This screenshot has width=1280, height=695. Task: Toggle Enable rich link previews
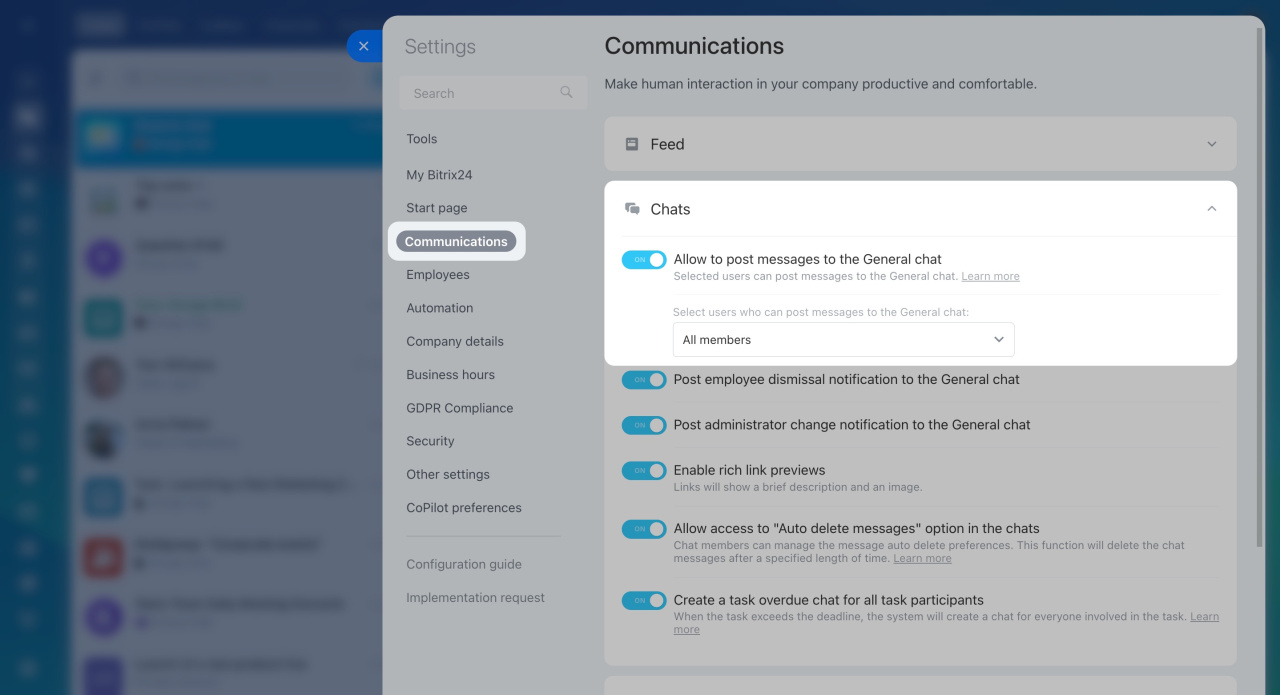[x=644, y=470]
